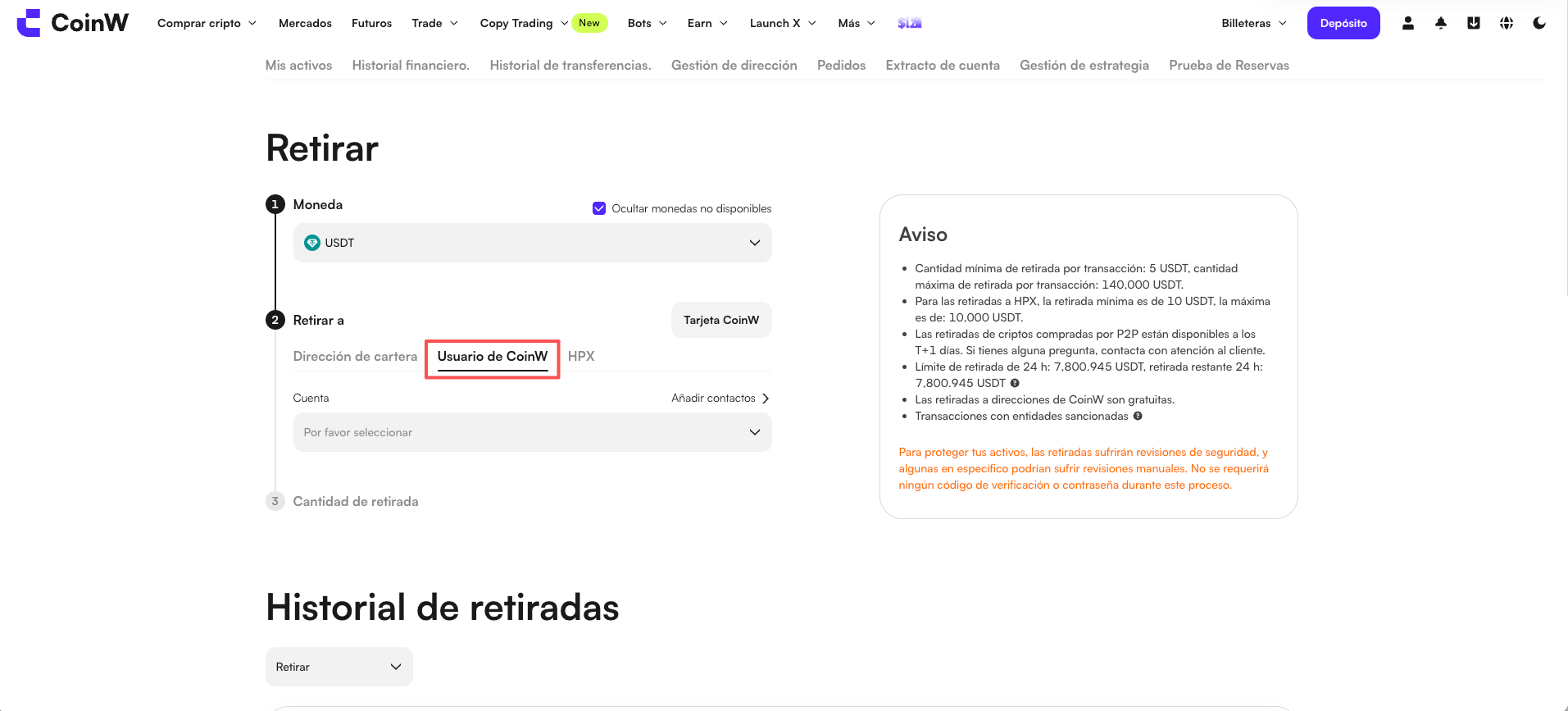The width and height of the screenshot is (1568, 711).
Task: Open the Retirar history filter dropdown
Action: point(339,667)
